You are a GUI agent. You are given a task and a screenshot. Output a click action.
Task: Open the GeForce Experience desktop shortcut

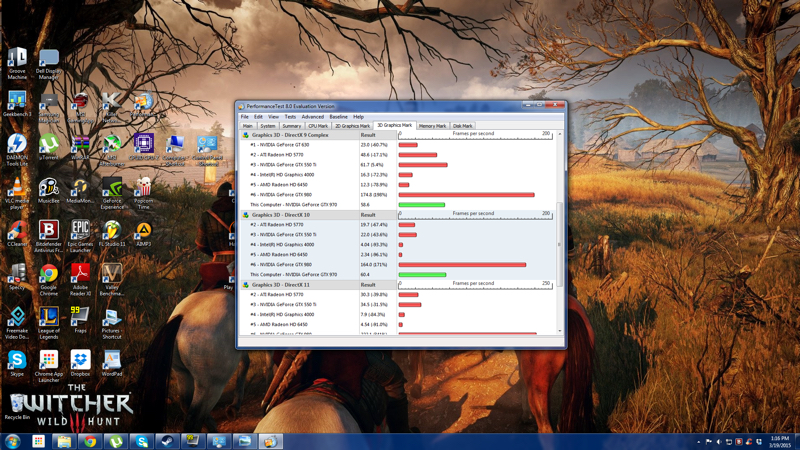[112, 194]
